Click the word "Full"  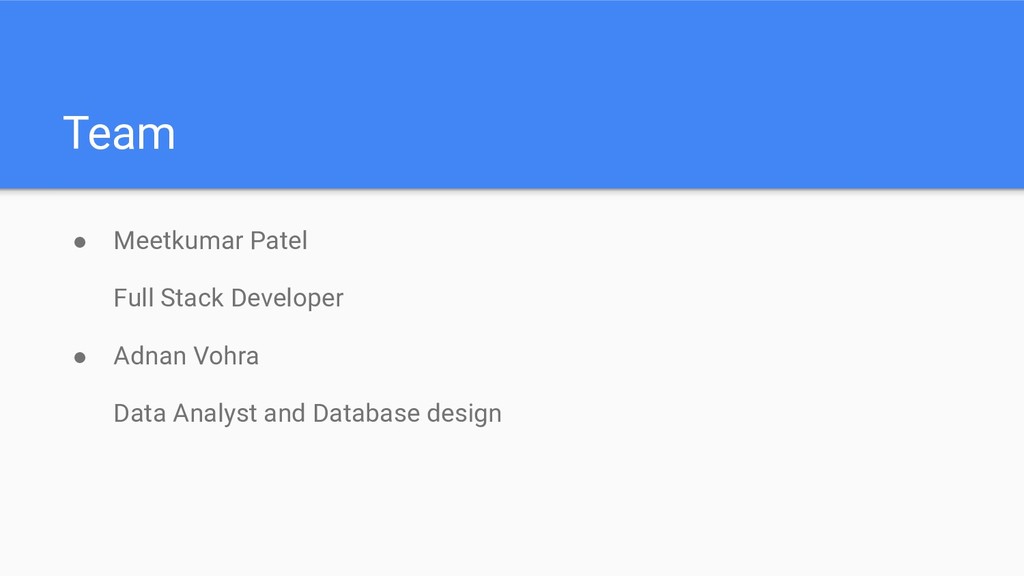coord(133,298)
